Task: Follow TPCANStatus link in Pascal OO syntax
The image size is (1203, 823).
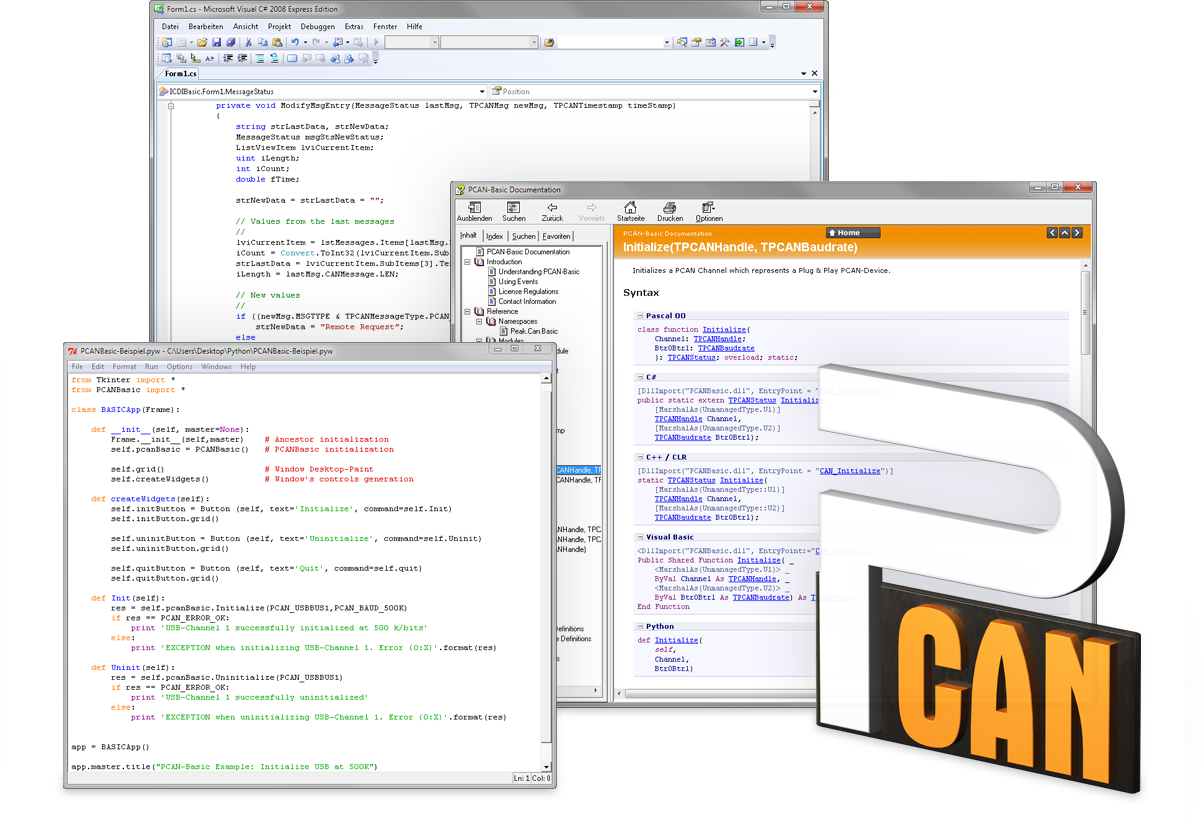Action: (692, 357)
